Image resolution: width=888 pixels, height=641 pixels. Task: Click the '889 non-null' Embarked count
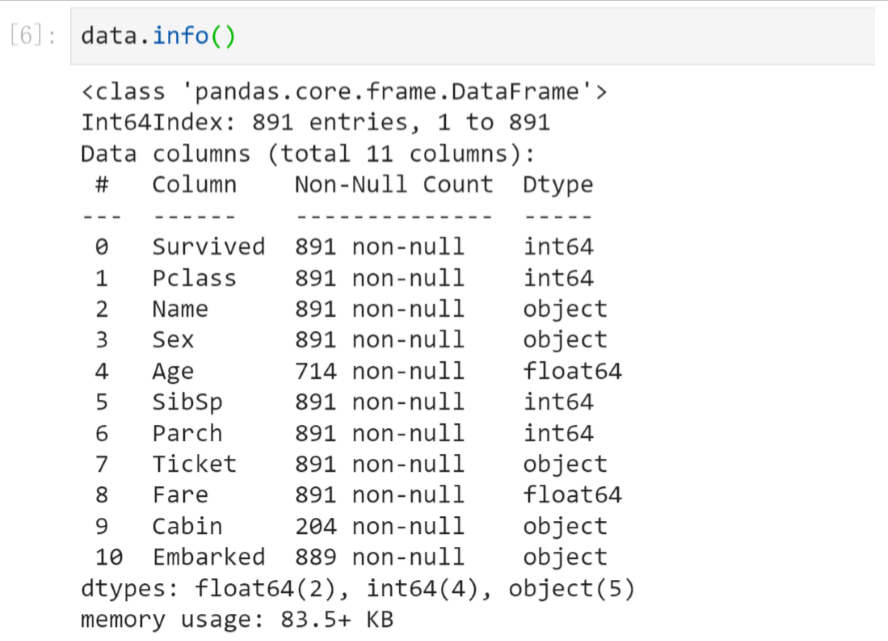click(x=379, y=557)
